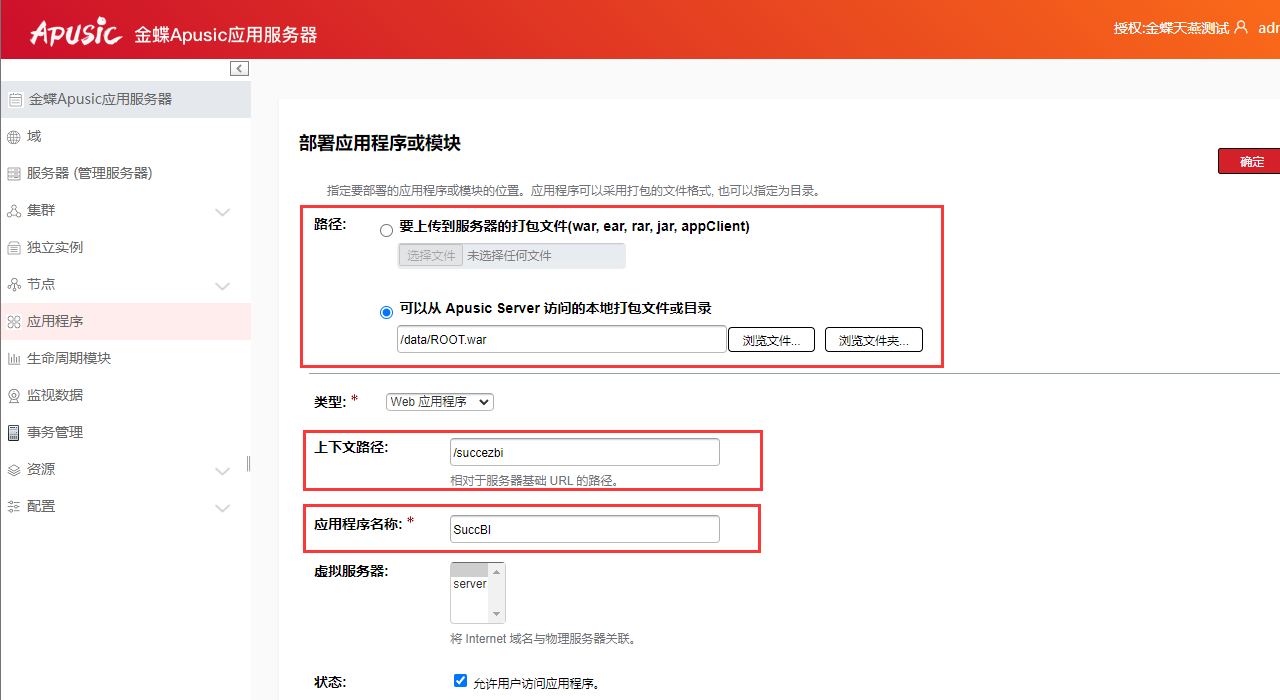The image size is (1280, 700).
Task: Open 服务器 (管理服务器) via its sidebar icon
Action: (14, 172)
